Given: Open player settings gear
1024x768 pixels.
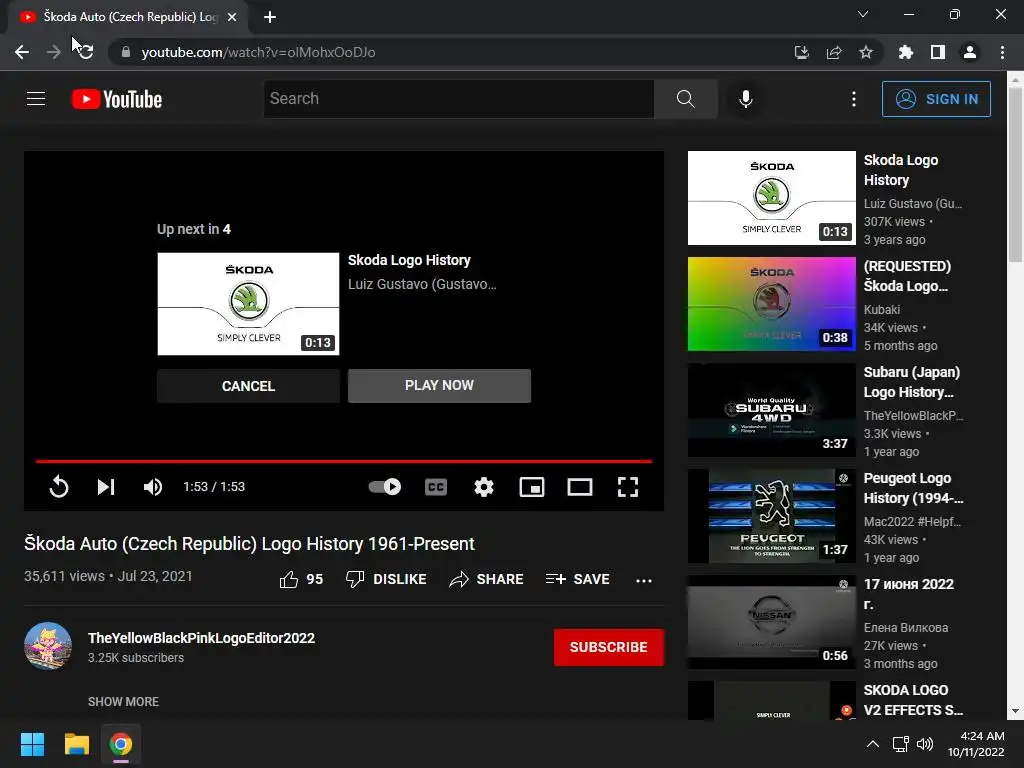Looking at the screenshot, I should 484,487.
